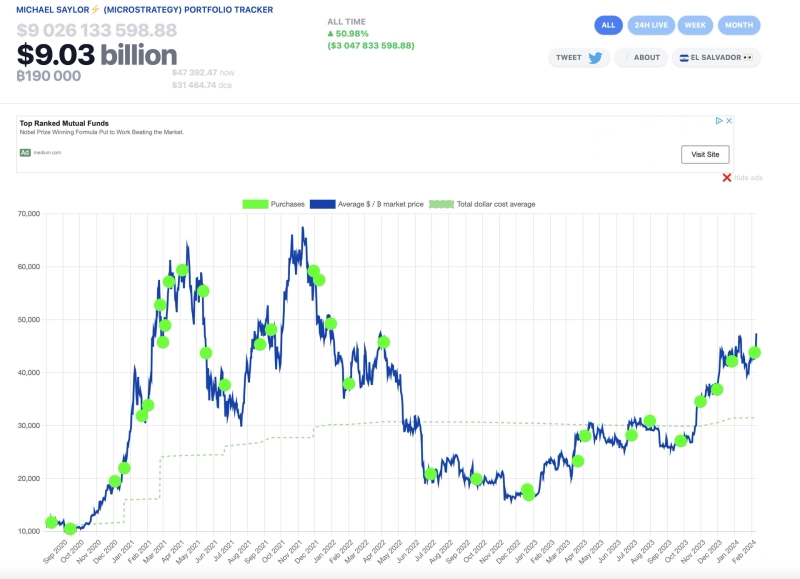The width and height of the screenshot is (800, 579).
Task: Click the blue market price legend swatch
Action: coord(323,204)
